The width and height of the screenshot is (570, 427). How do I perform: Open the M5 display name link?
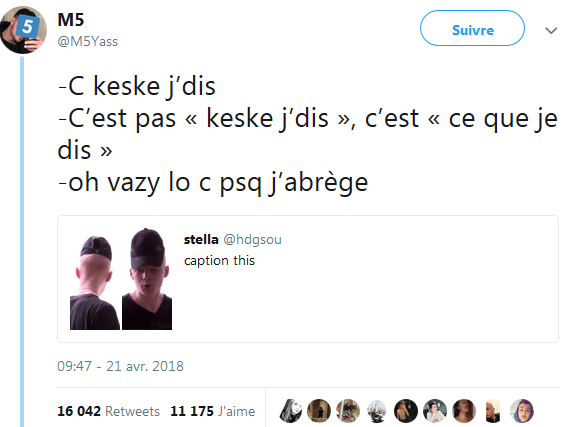(x=71, y=20)
